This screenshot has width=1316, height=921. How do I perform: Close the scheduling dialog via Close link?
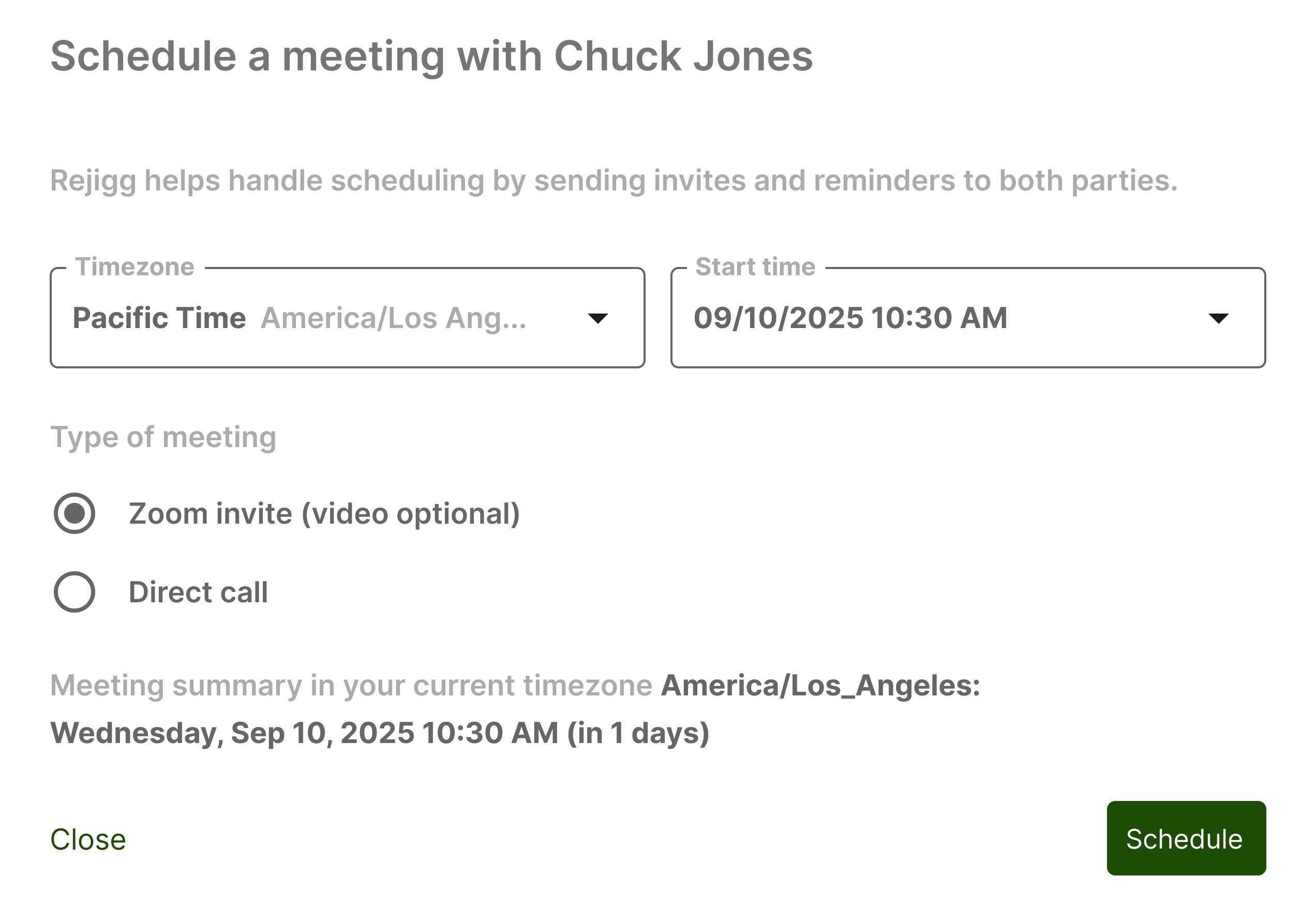pos(88,840)
